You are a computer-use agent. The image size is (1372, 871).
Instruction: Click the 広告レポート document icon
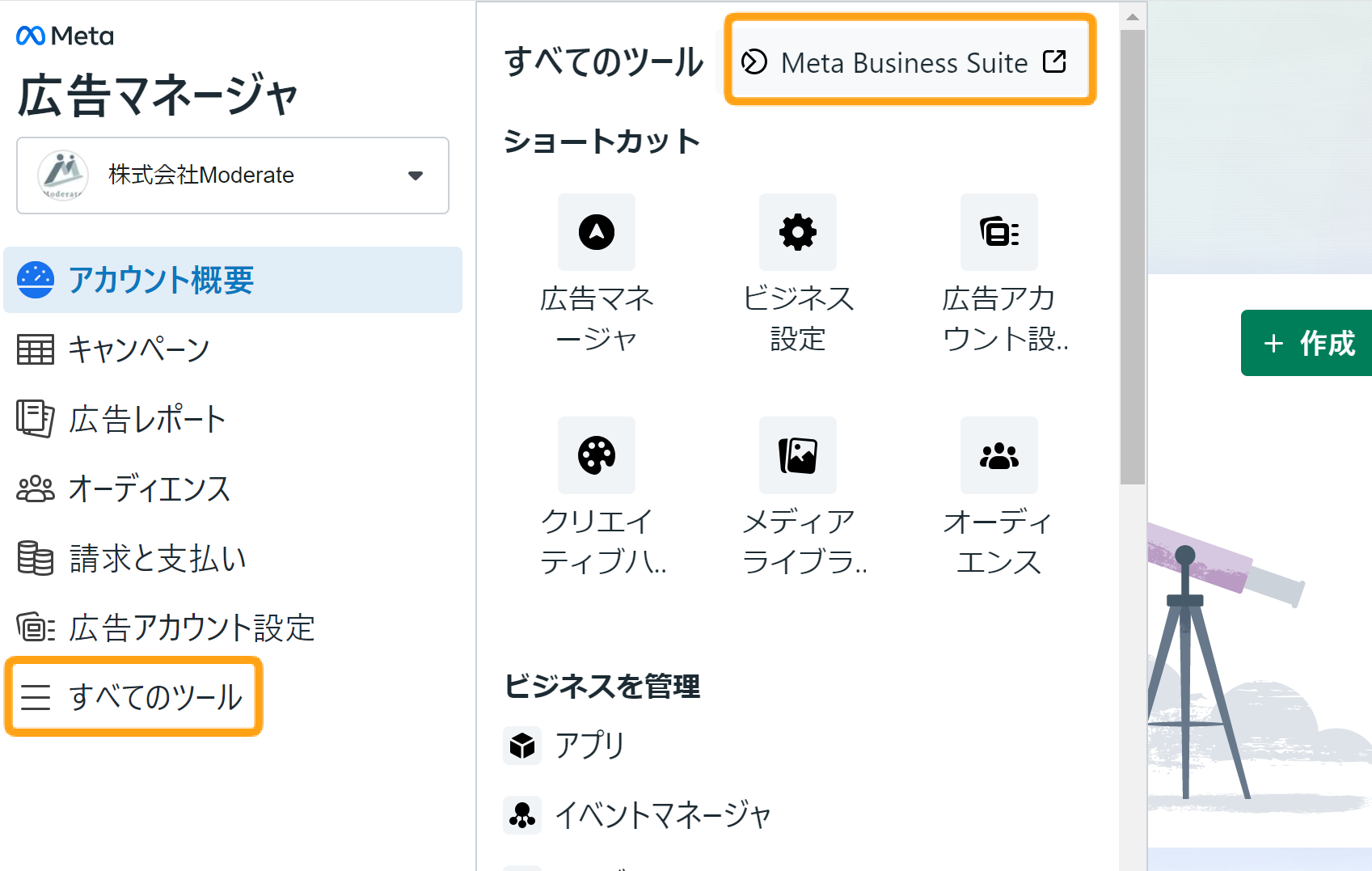pyautogui.click(x=36, y=419)
